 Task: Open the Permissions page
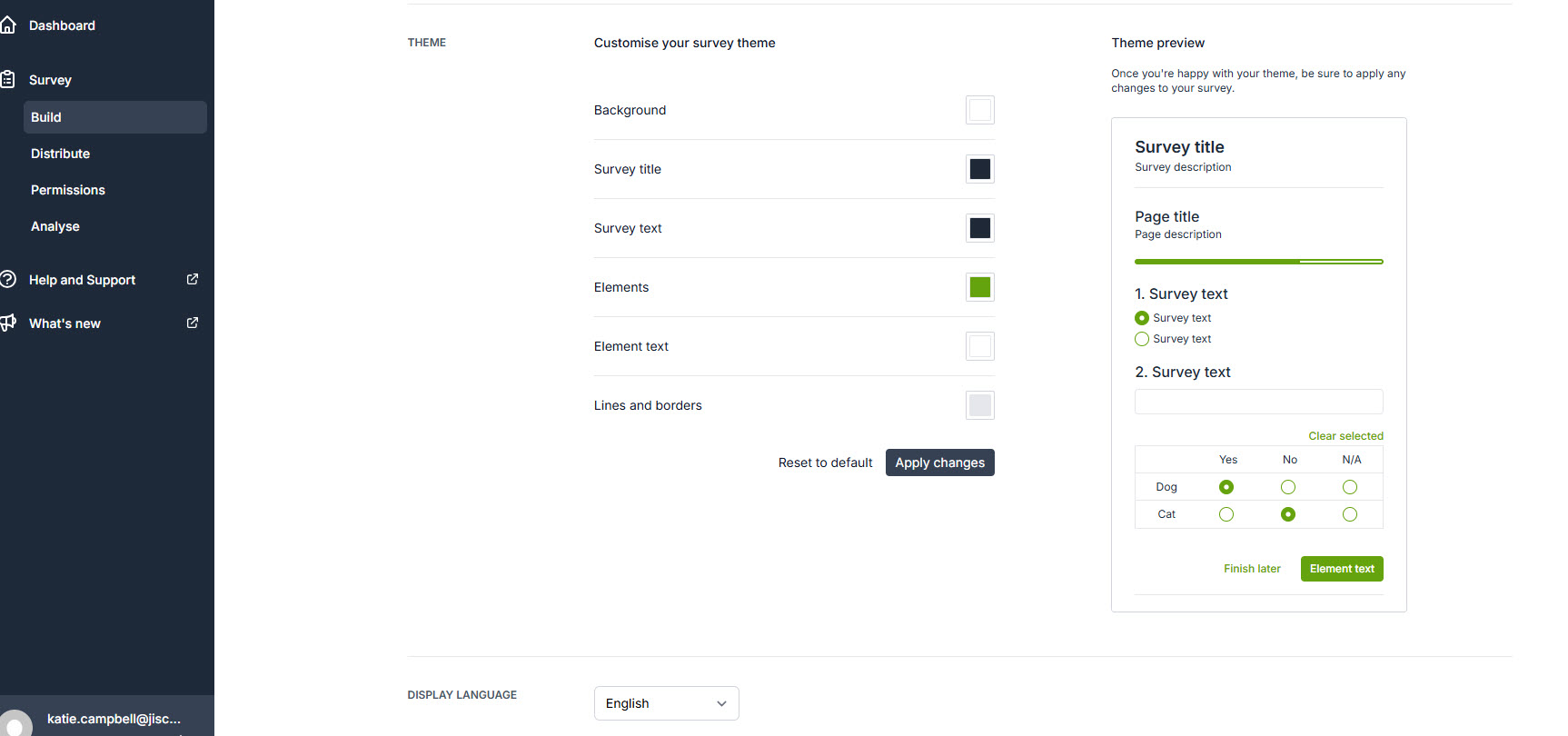[x=68, y=190]
